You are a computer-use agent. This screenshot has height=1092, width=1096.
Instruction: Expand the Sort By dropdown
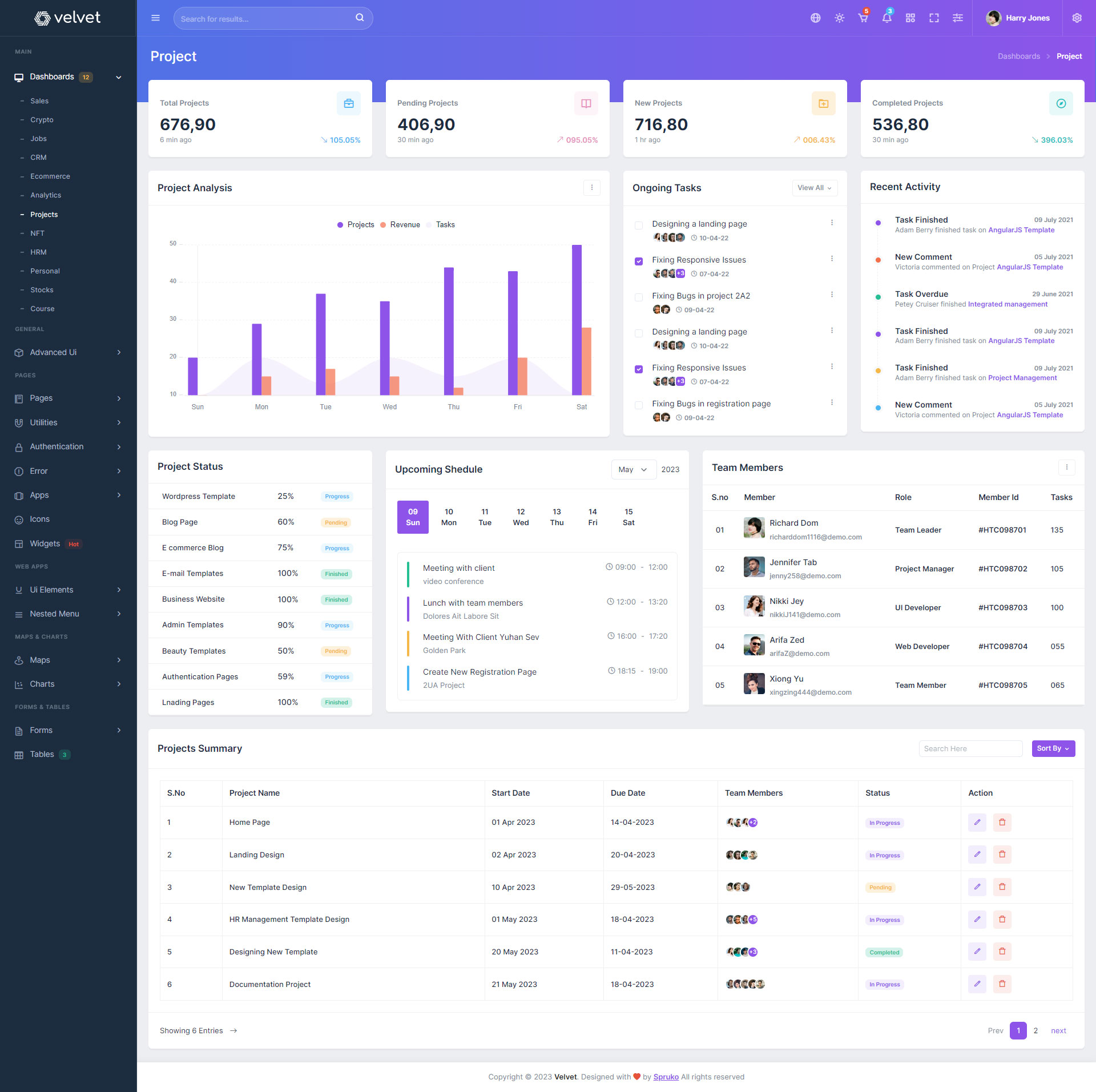[1053, 748]
